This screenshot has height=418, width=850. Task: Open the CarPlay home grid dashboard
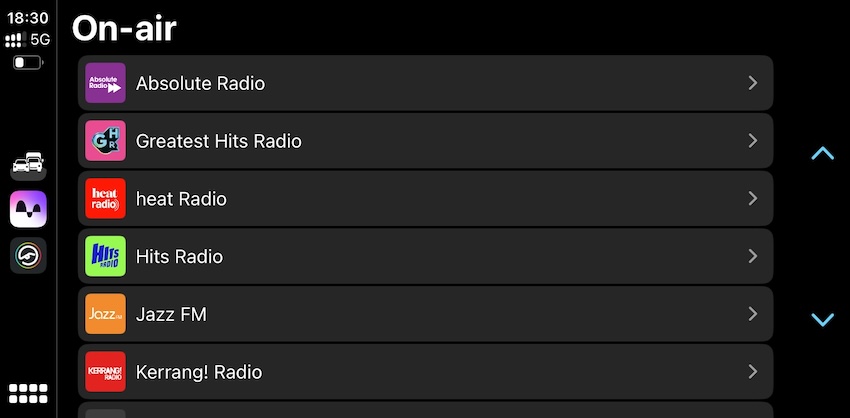click(x=28, y=393)
